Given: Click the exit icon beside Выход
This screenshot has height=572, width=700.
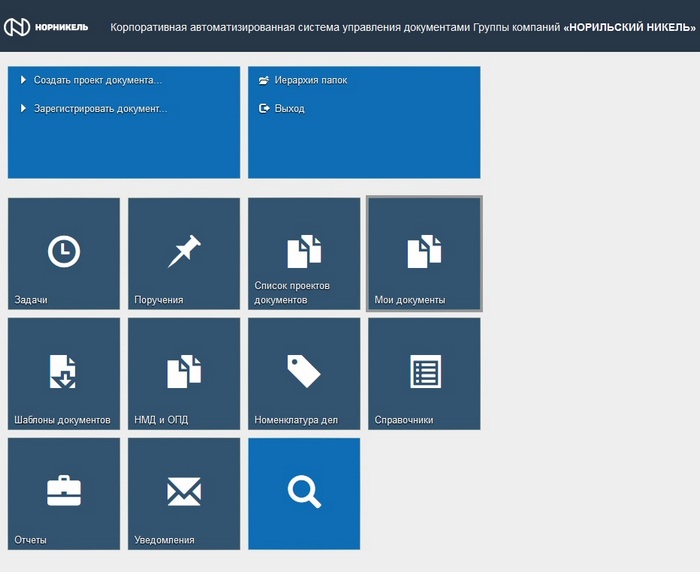Looking at the screenshot, I should 264,109.
